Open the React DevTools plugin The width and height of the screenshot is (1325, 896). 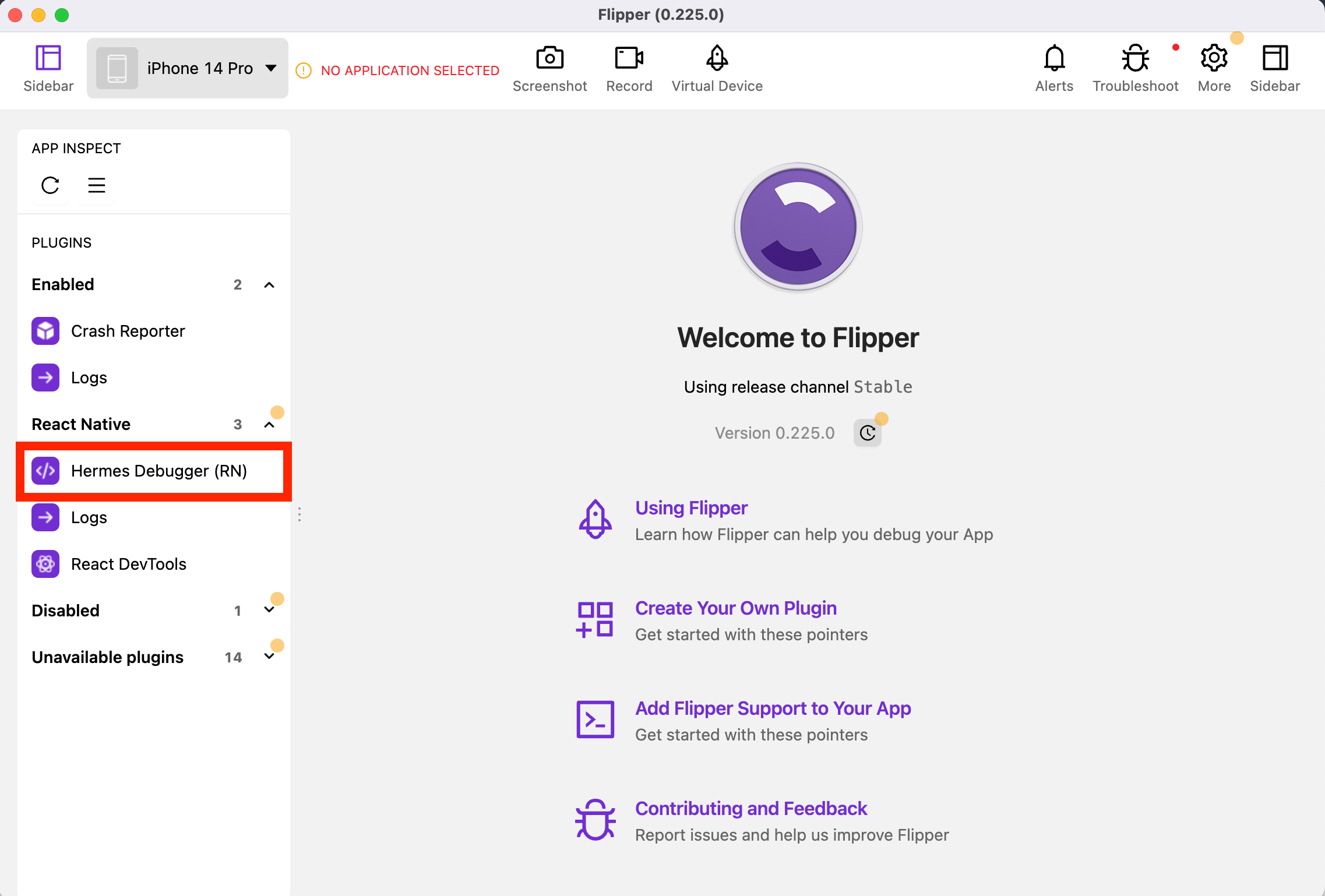[153, 564]
